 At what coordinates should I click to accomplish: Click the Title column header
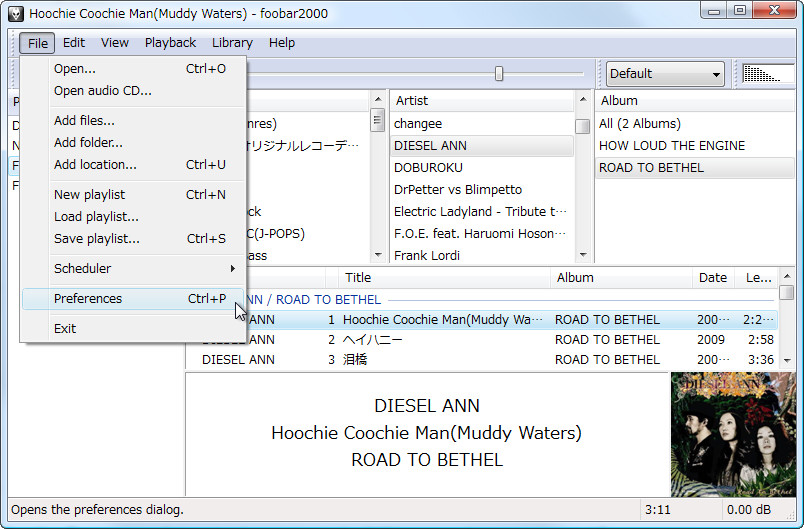pyautogui.click(x=445, y=278)
